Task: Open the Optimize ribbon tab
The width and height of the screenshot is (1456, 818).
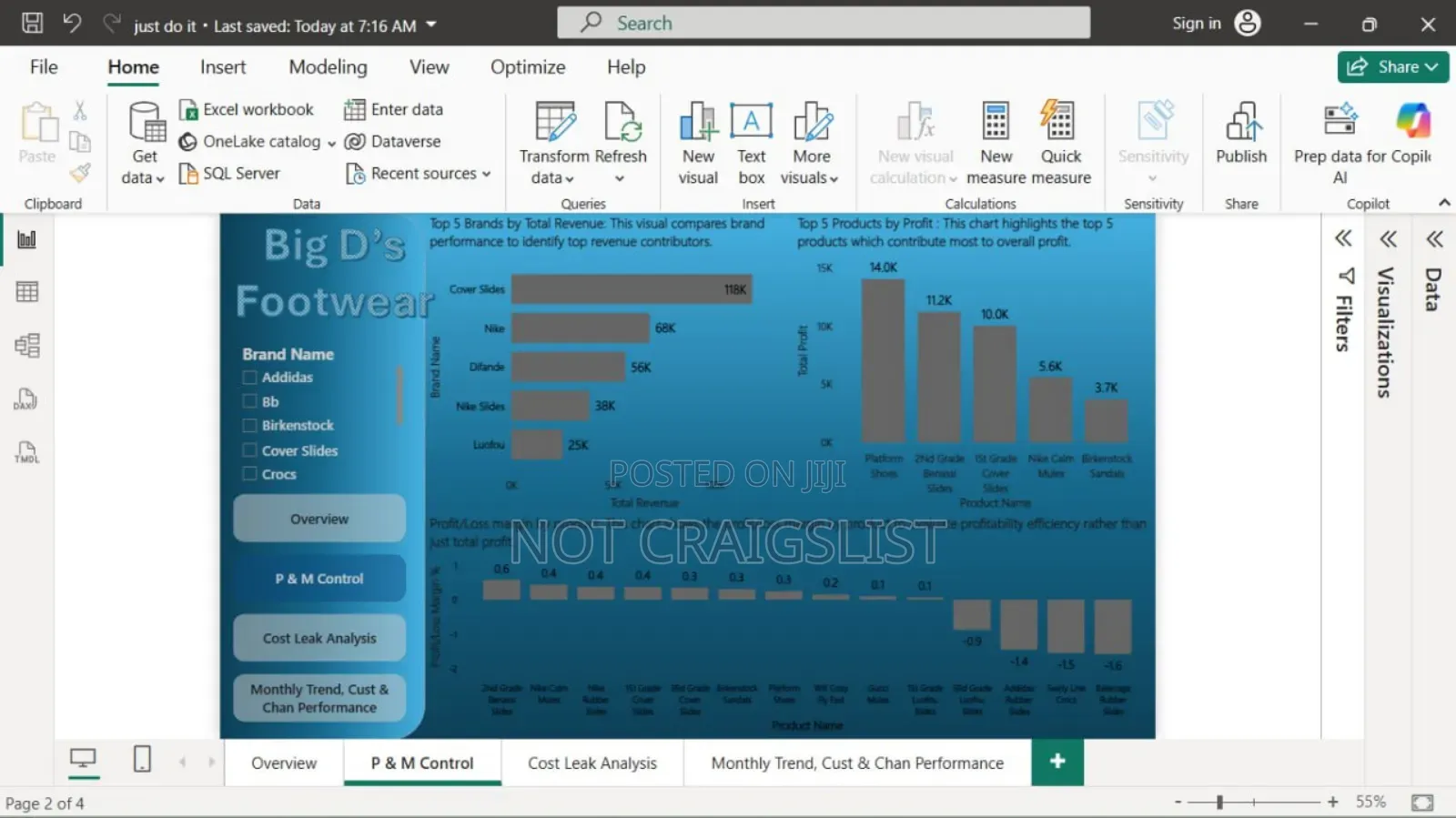Action: tap(528, 66)
